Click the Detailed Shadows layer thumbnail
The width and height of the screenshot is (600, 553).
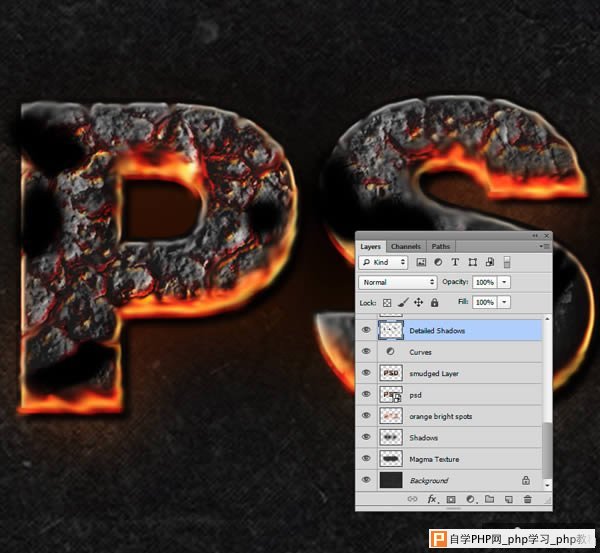coord(391,330)
